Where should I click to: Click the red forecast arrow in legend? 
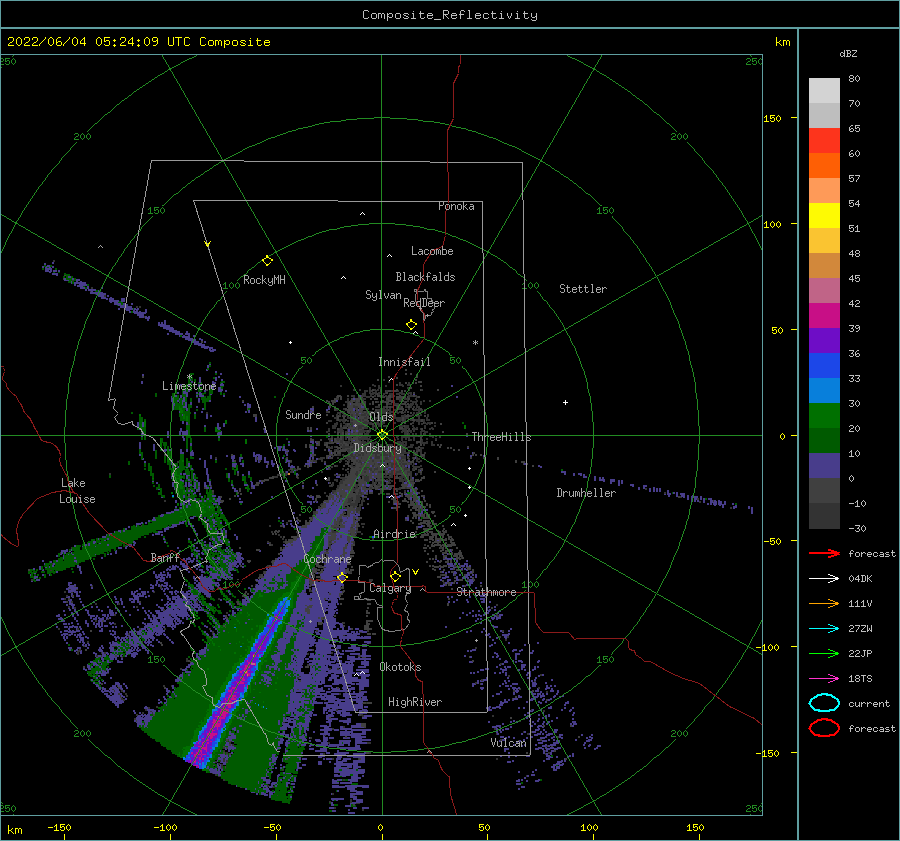[x=824, y=553]
